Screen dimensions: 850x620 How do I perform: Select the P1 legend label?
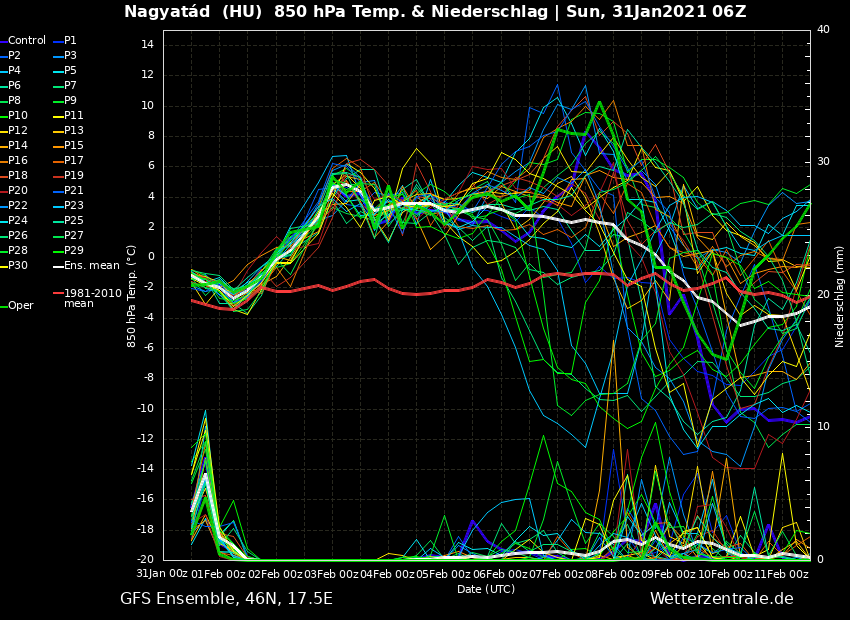pyautogui.click(x=70, y=41)
